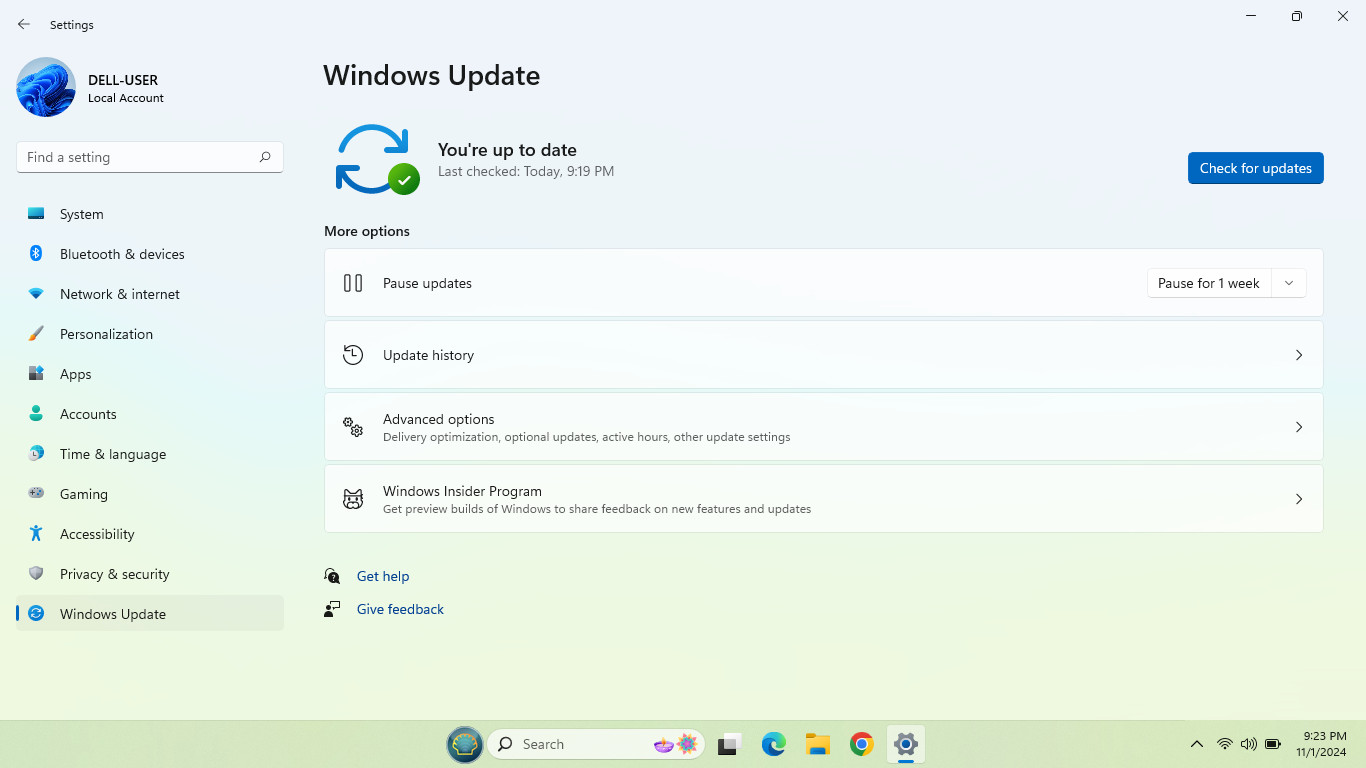Click the Settings gear icon on taskbar
The height and width of the screenshot is (768, 1366).
906,744
